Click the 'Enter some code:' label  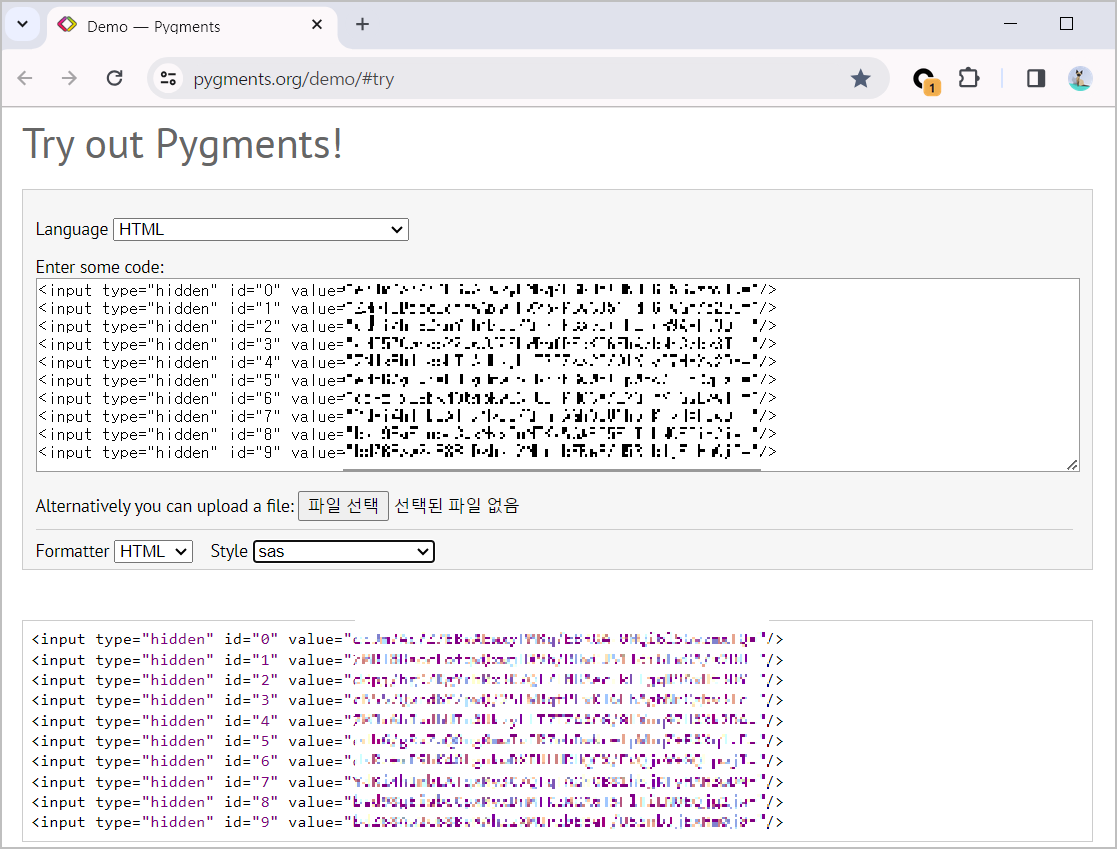tap(100, 267)
